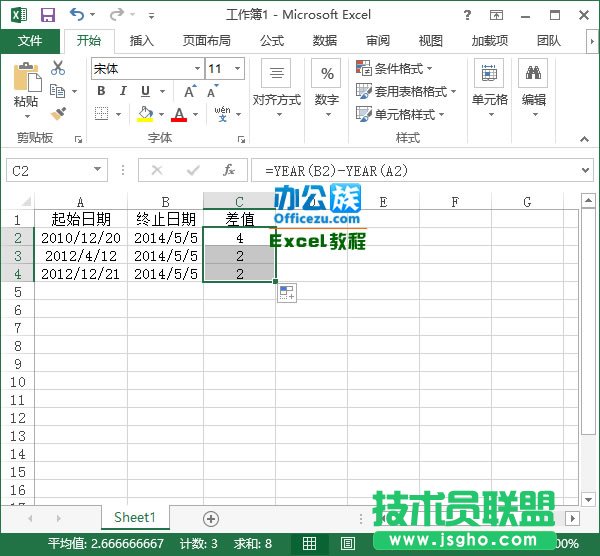Screen dimensions: 600x556
Task: Switch to the 公式 Formulas tab
Action: coord(272,41)
